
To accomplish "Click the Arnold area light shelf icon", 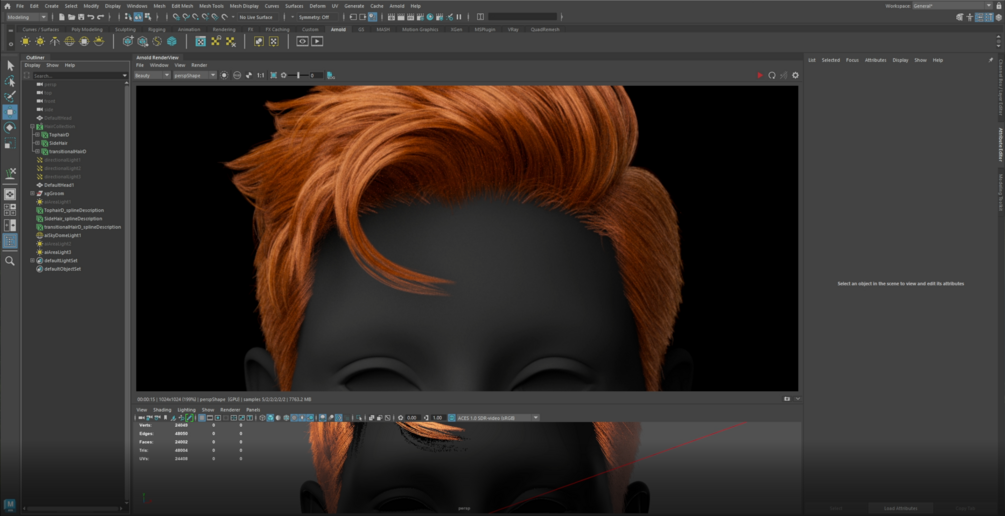I will coord(26,41).
